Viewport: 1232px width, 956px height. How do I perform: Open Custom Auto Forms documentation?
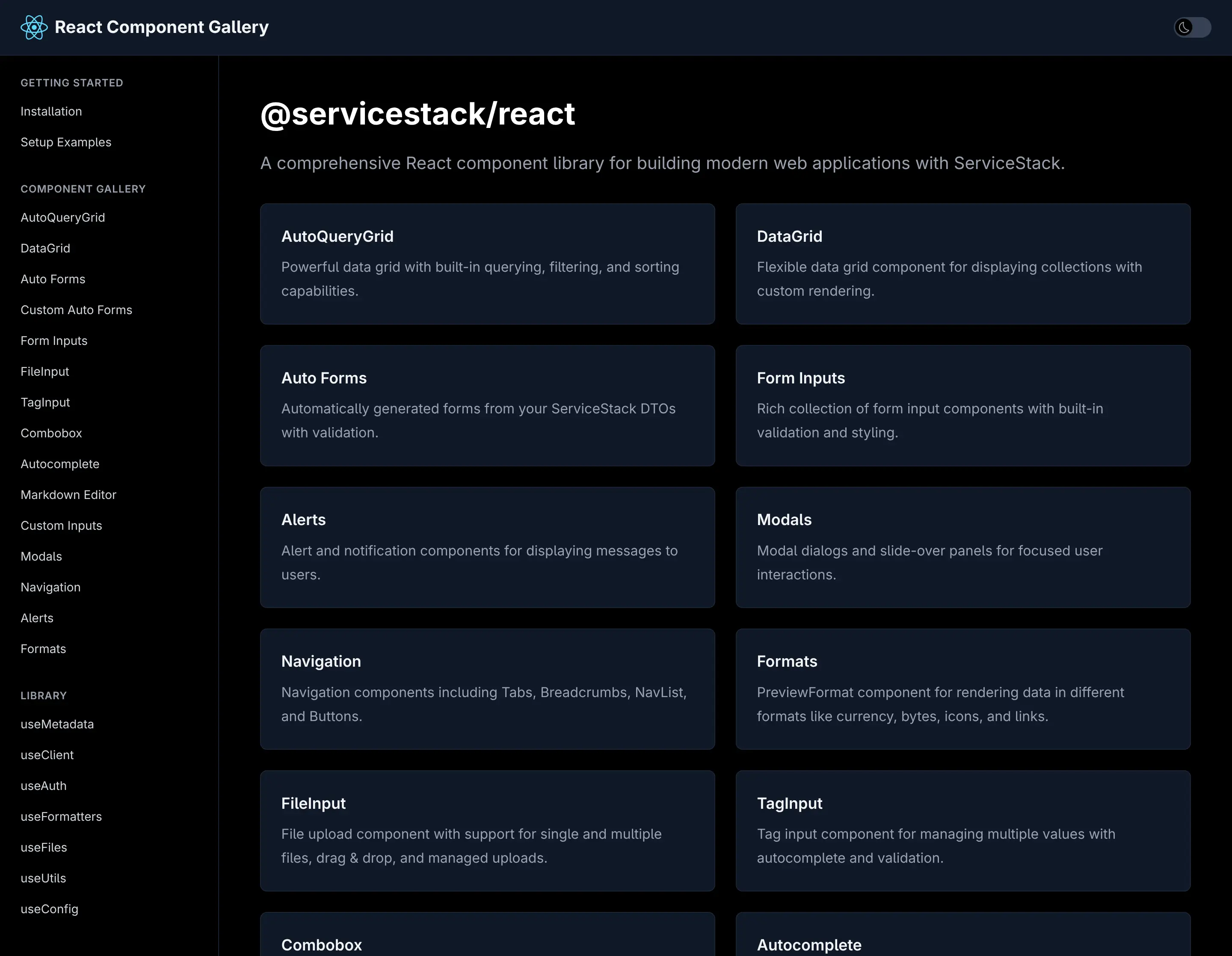(76, 309)
